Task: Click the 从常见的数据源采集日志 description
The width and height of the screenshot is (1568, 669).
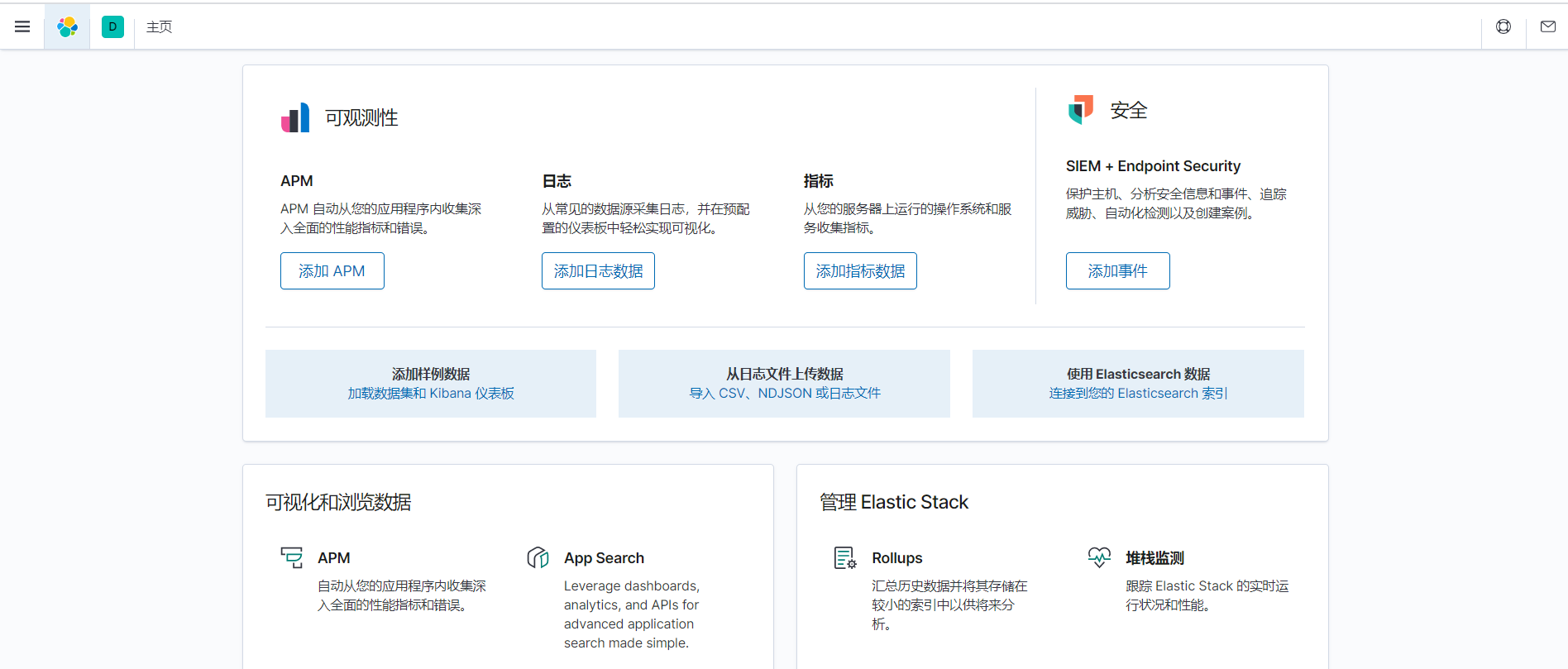Action: pos(646,218)
